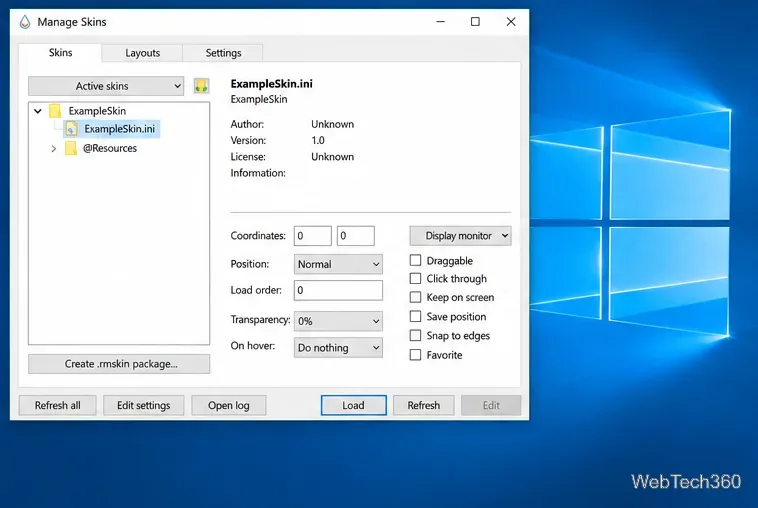Select ExampleSkin.ini in the tree
The image size is (758, 508).
pyautogui.click(x=119, y=129)
